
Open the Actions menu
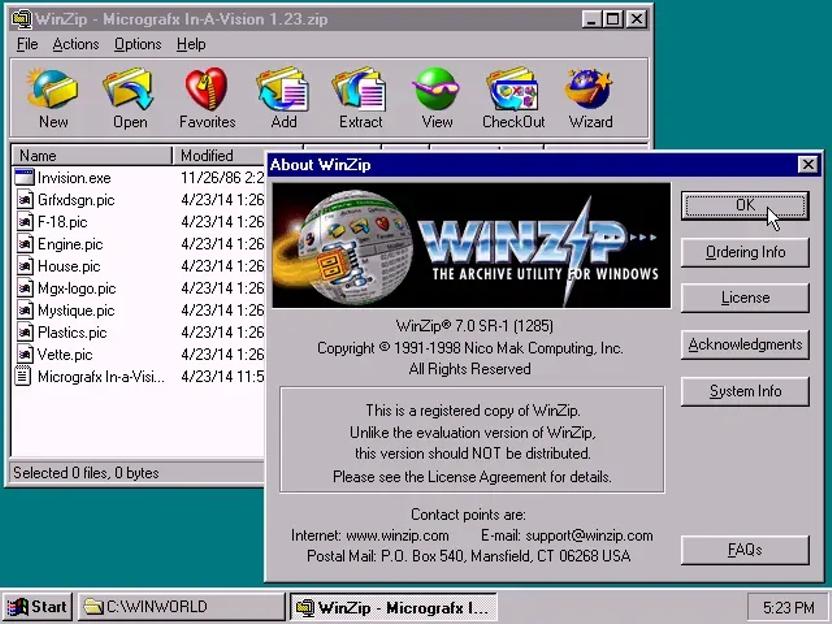(75, 44)
